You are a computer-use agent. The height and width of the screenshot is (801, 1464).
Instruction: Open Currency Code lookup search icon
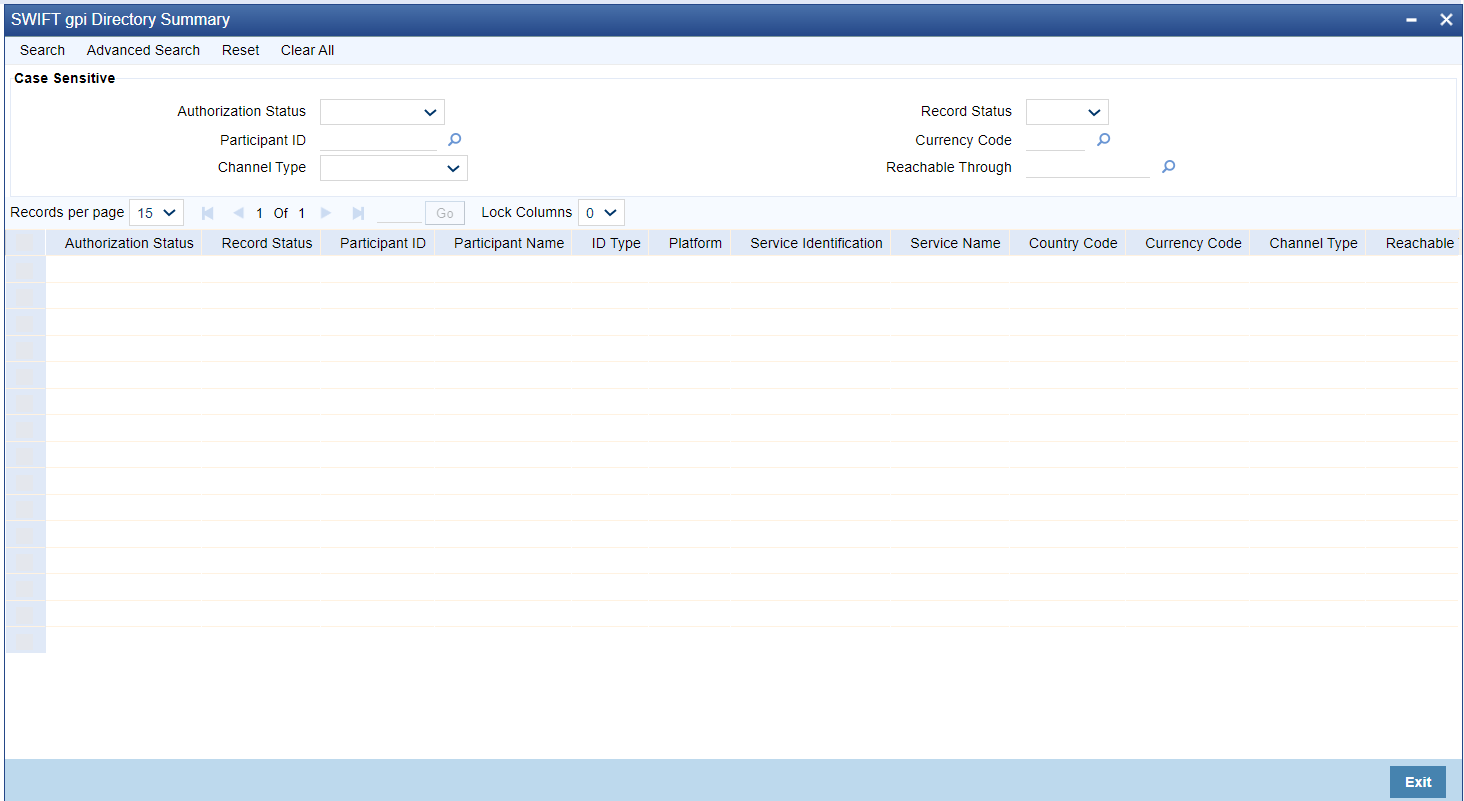pyautogui.click(x=1103, y=140)
